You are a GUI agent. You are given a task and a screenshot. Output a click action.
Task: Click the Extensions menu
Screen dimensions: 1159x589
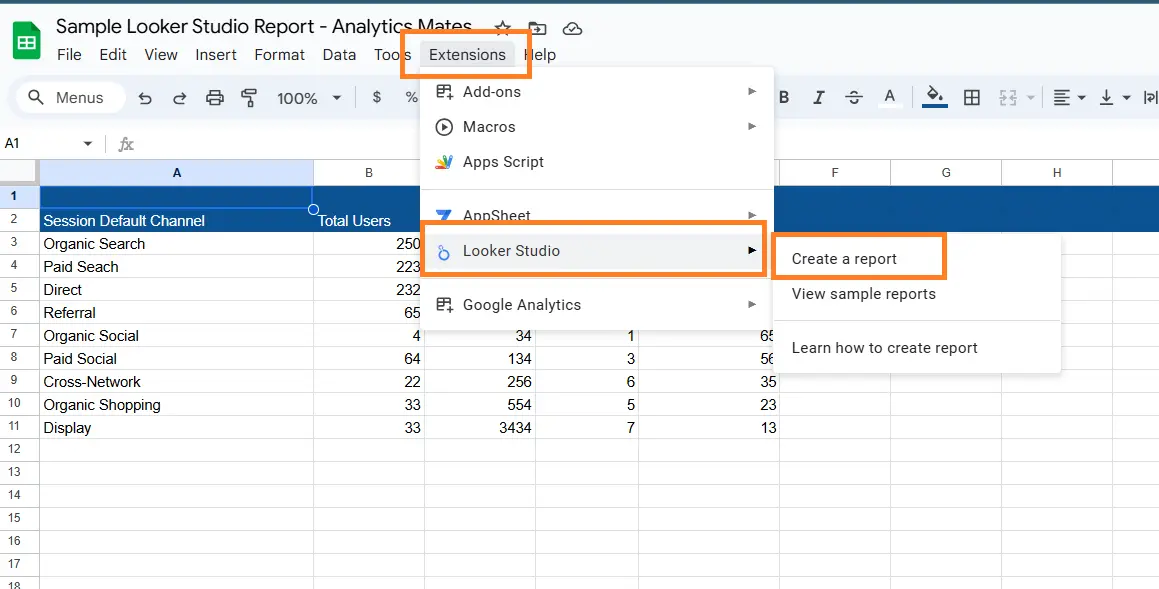pos(467,55)
